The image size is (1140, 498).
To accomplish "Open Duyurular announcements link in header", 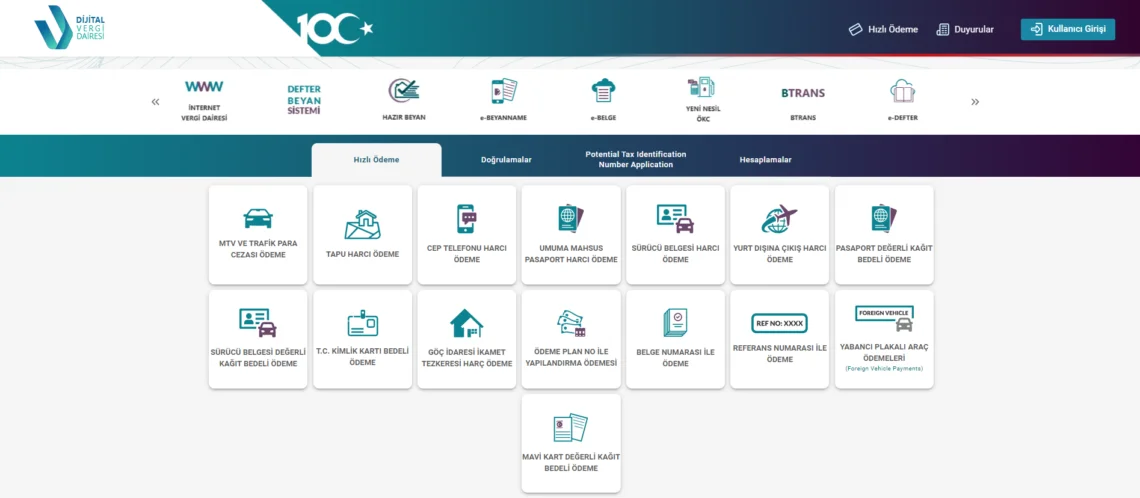I will pos(965,29).
